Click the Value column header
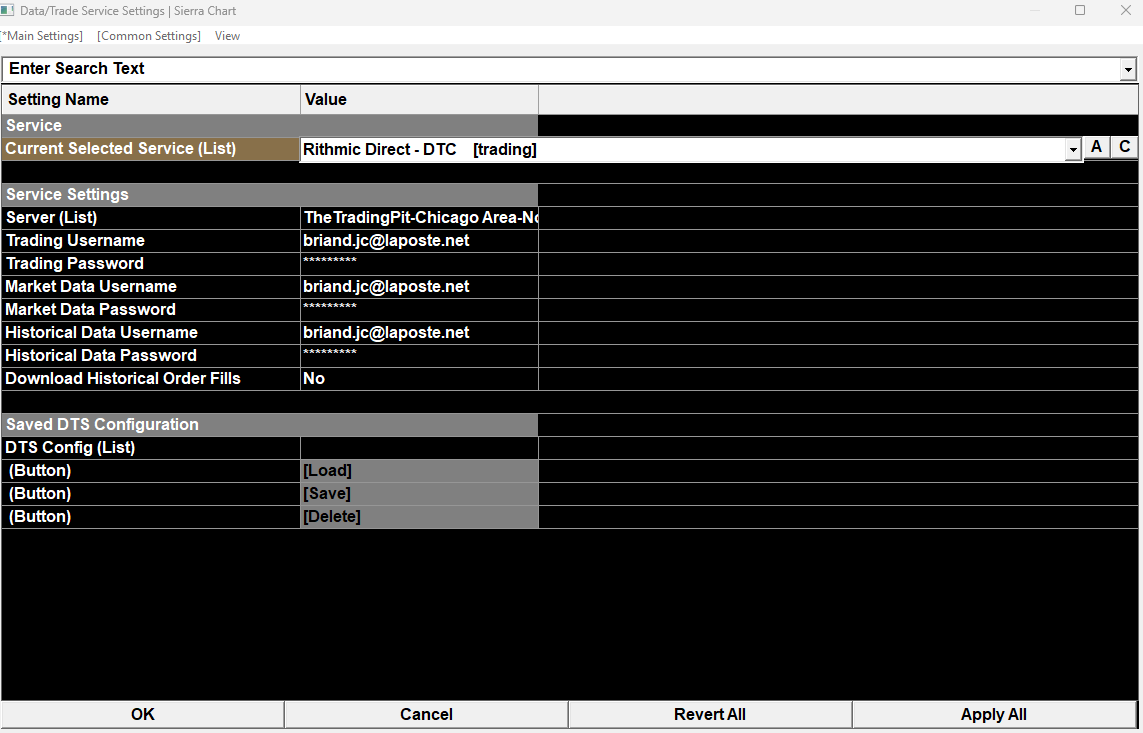Screen dimensions: 1143x733 coord(419,100)
